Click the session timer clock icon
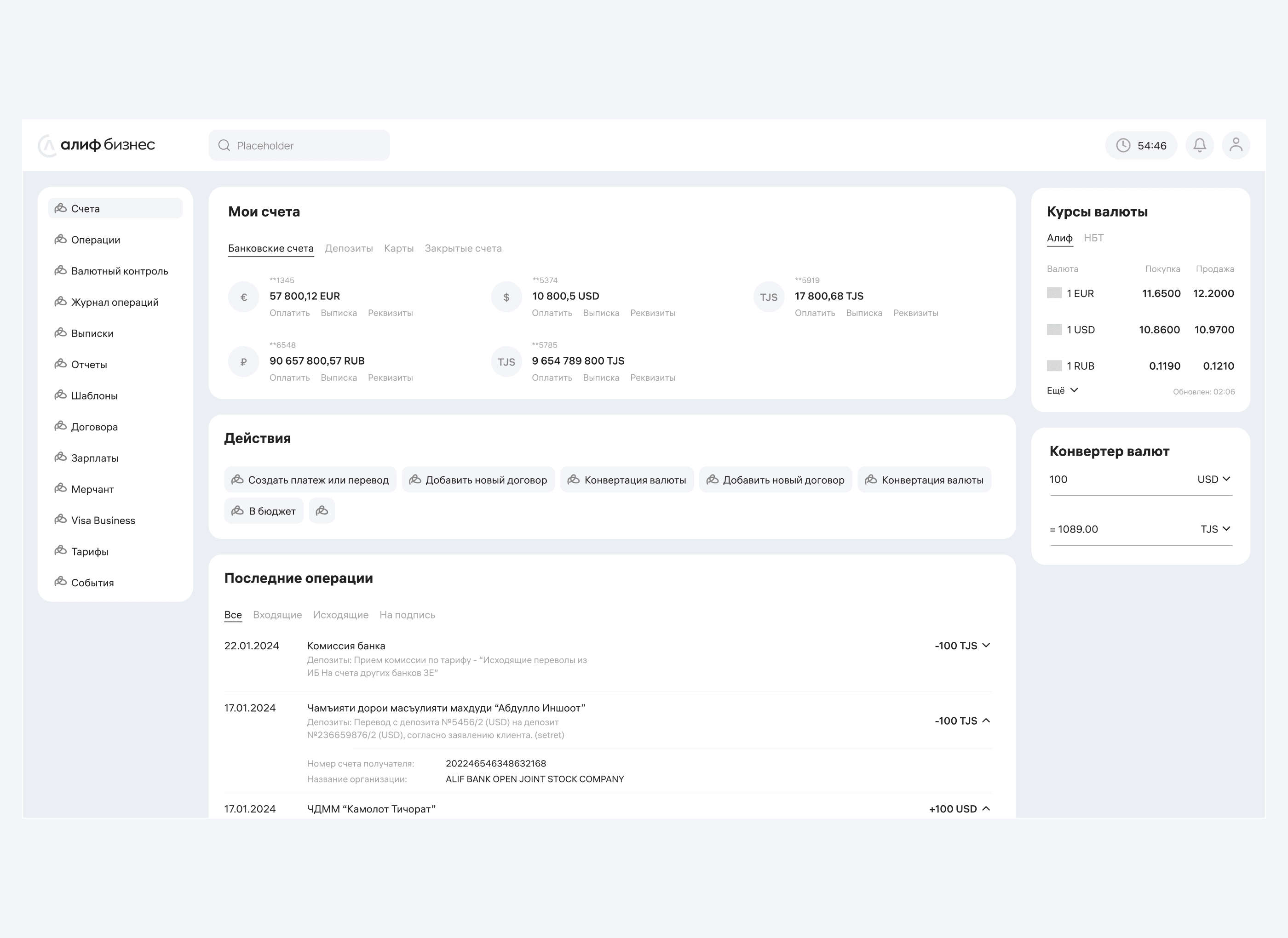The image size is (1288, 938). point(1123,145)
